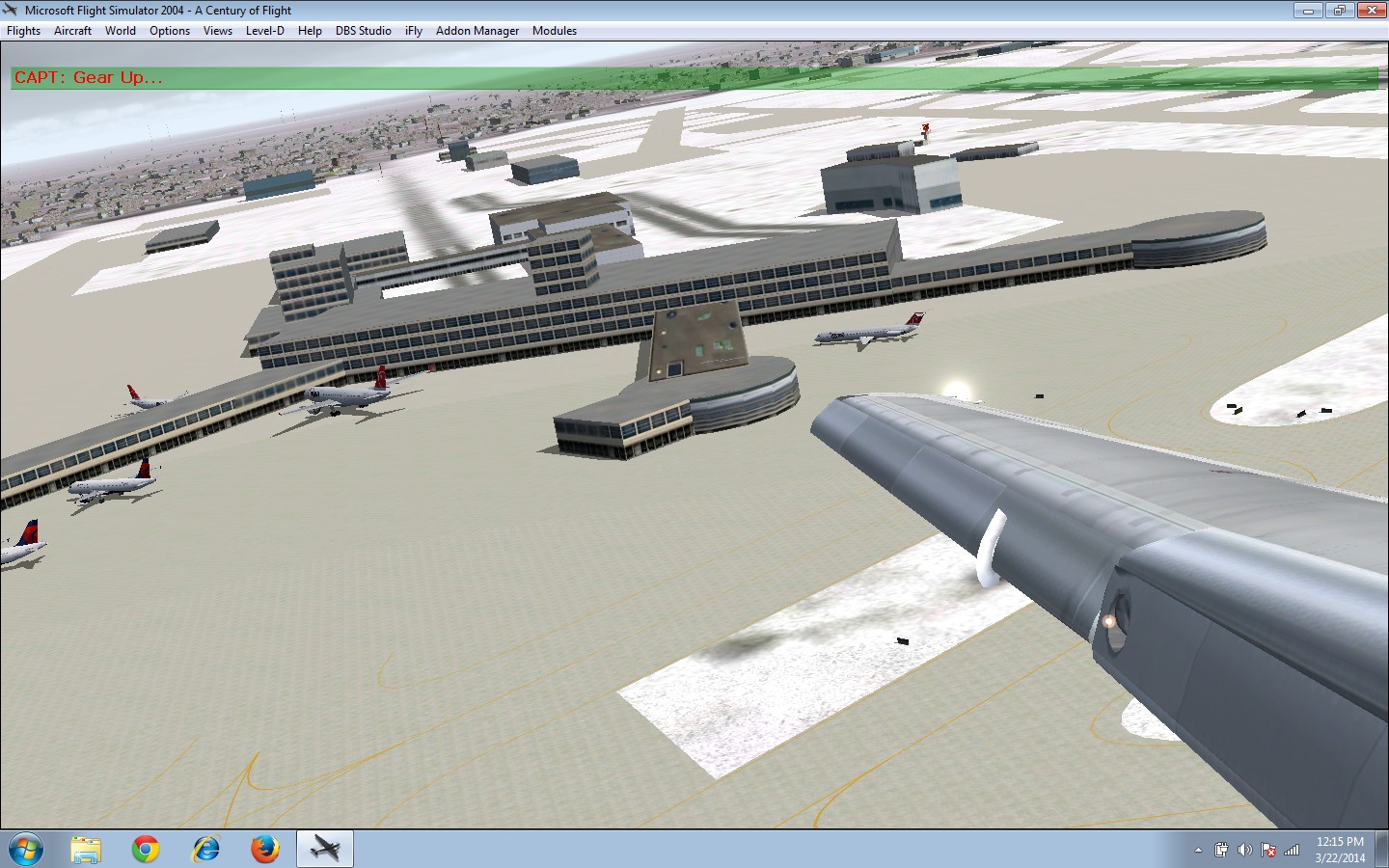This screenshot has height=868, width=1389.
Task: Open the iFly menu
Action: 414,31
